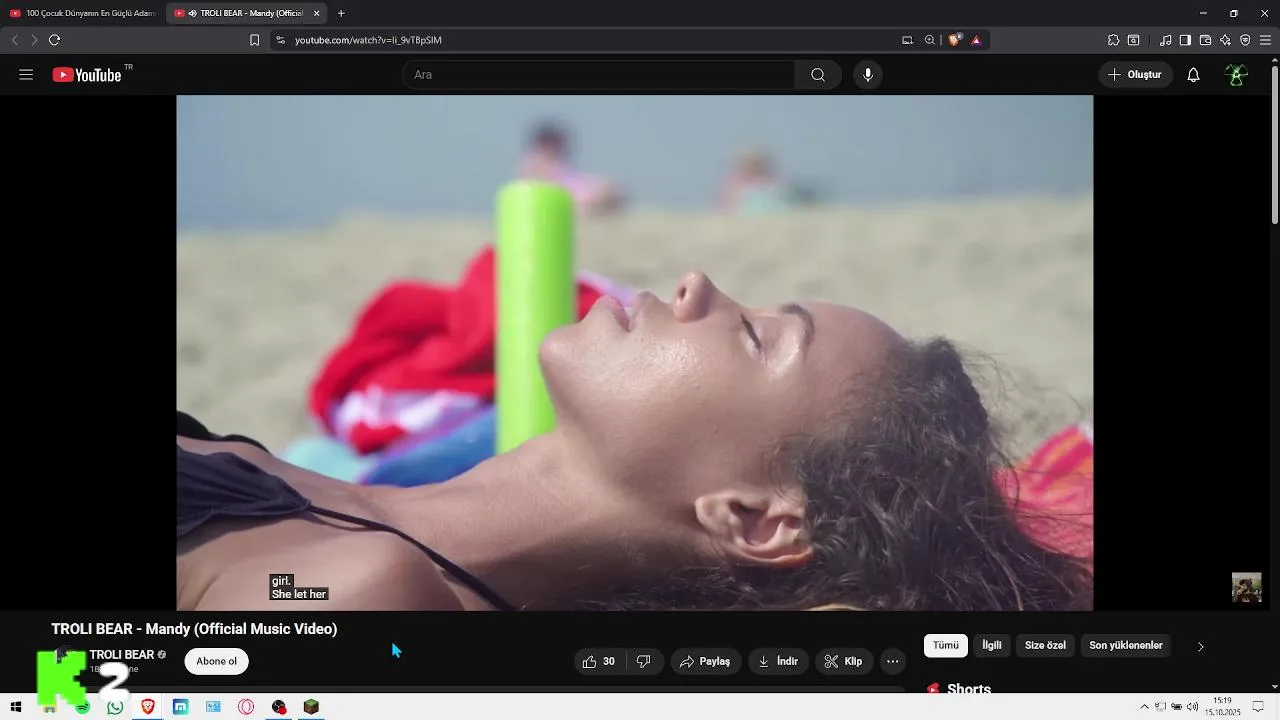This screenshot has height=720, width=1280.
Task: Open Maxthon browser from the taskbar
Action: tap(180, 707)
